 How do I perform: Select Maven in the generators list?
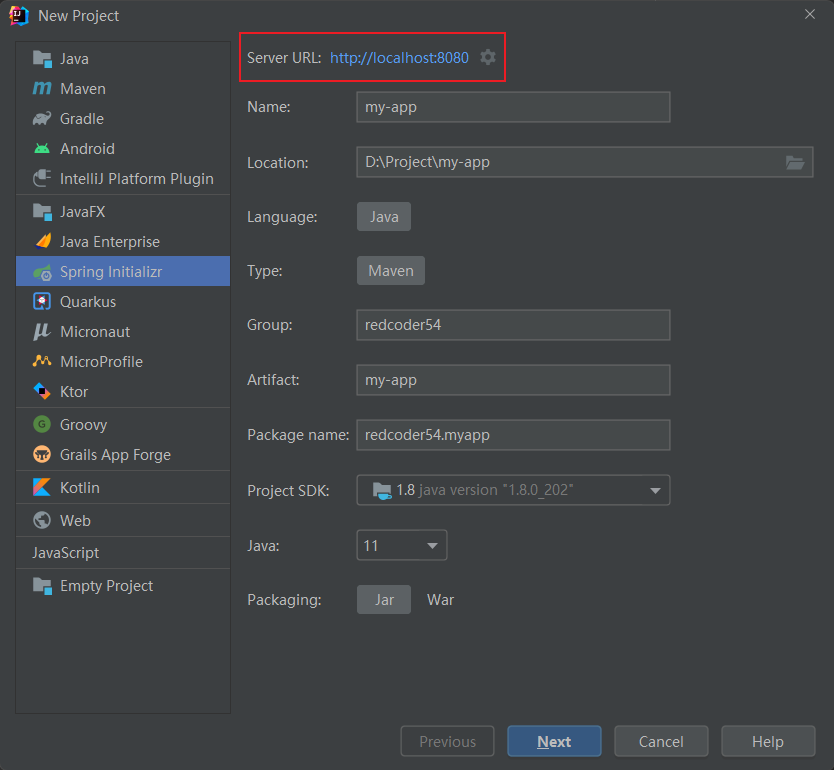coord(123,88)
